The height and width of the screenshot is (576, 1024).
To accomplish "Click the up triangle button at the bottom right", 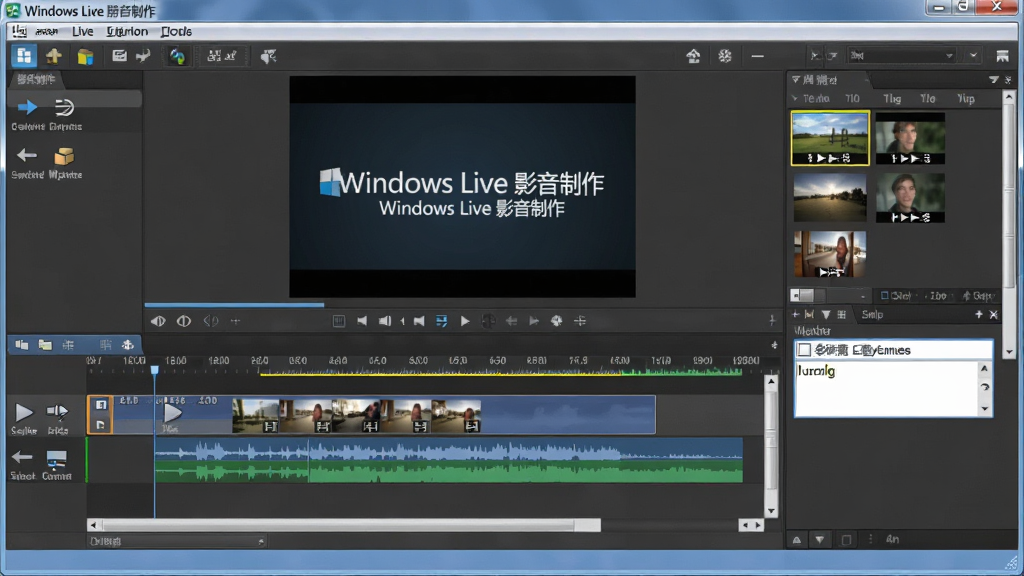I will click(x=797, y=540).
